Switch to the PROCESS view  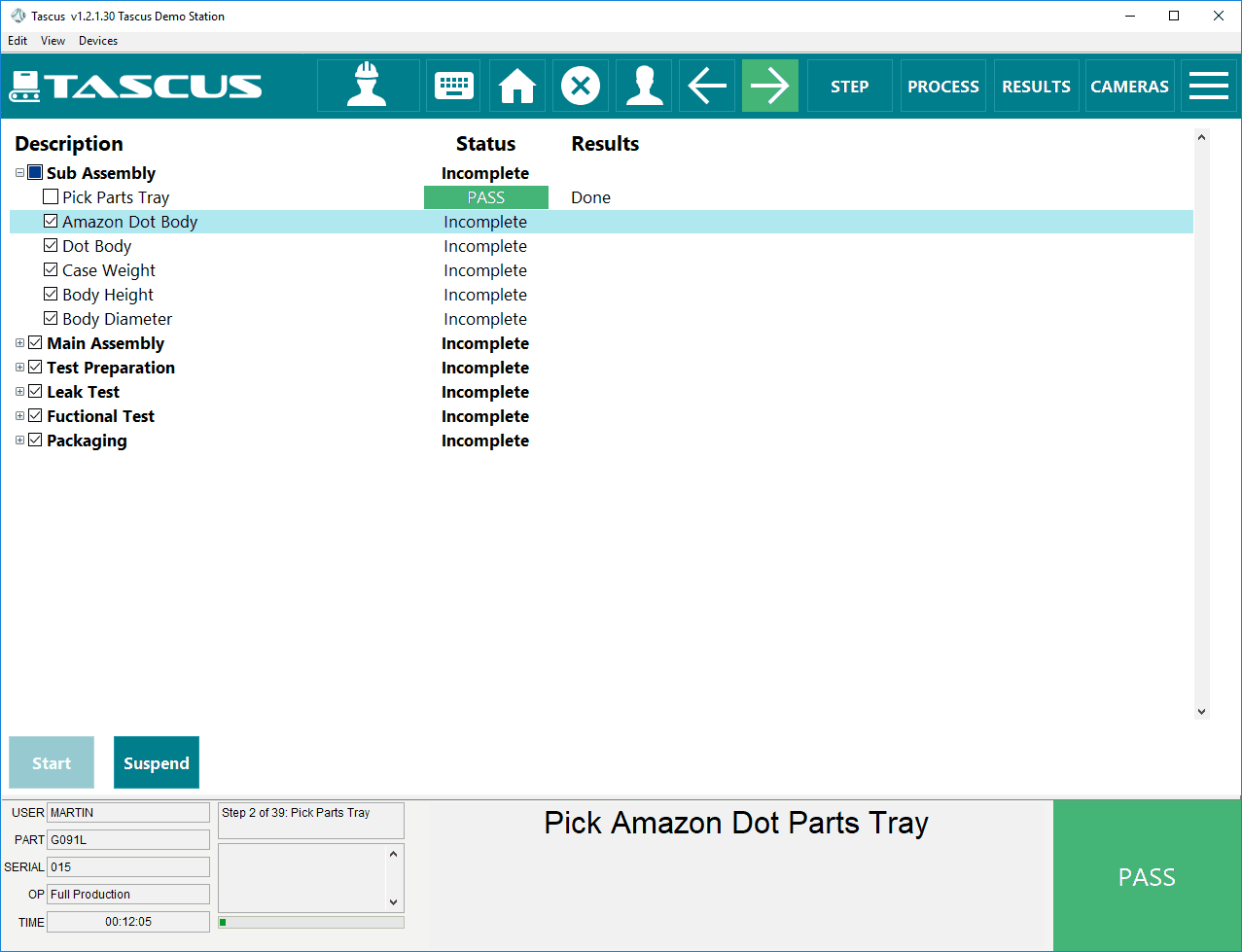click(943, 86)
